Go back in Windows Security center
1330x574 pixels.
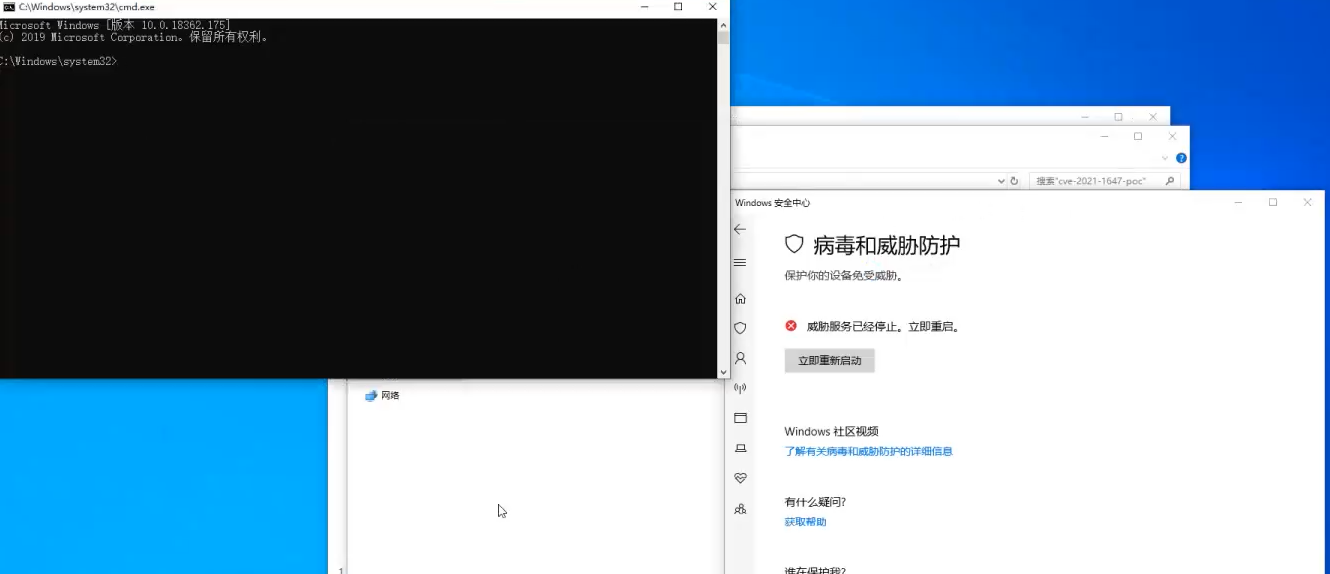(740, 229)
